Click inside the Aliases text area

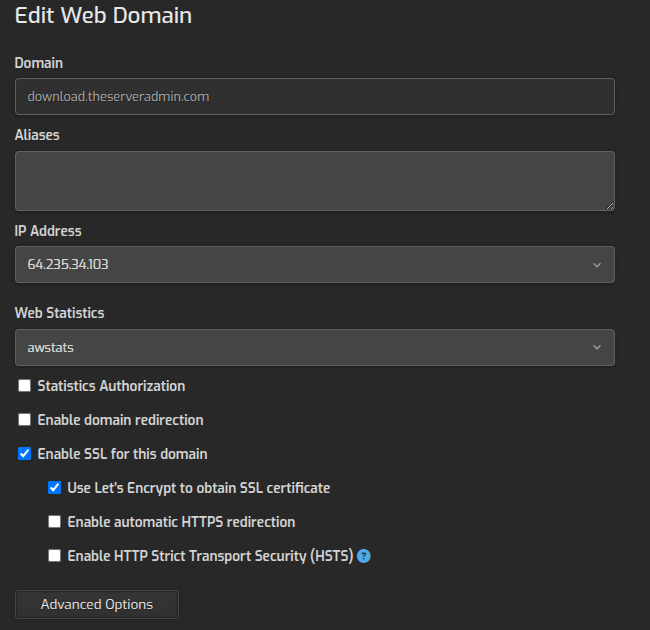pyautogui.click(x=314, y=181)
